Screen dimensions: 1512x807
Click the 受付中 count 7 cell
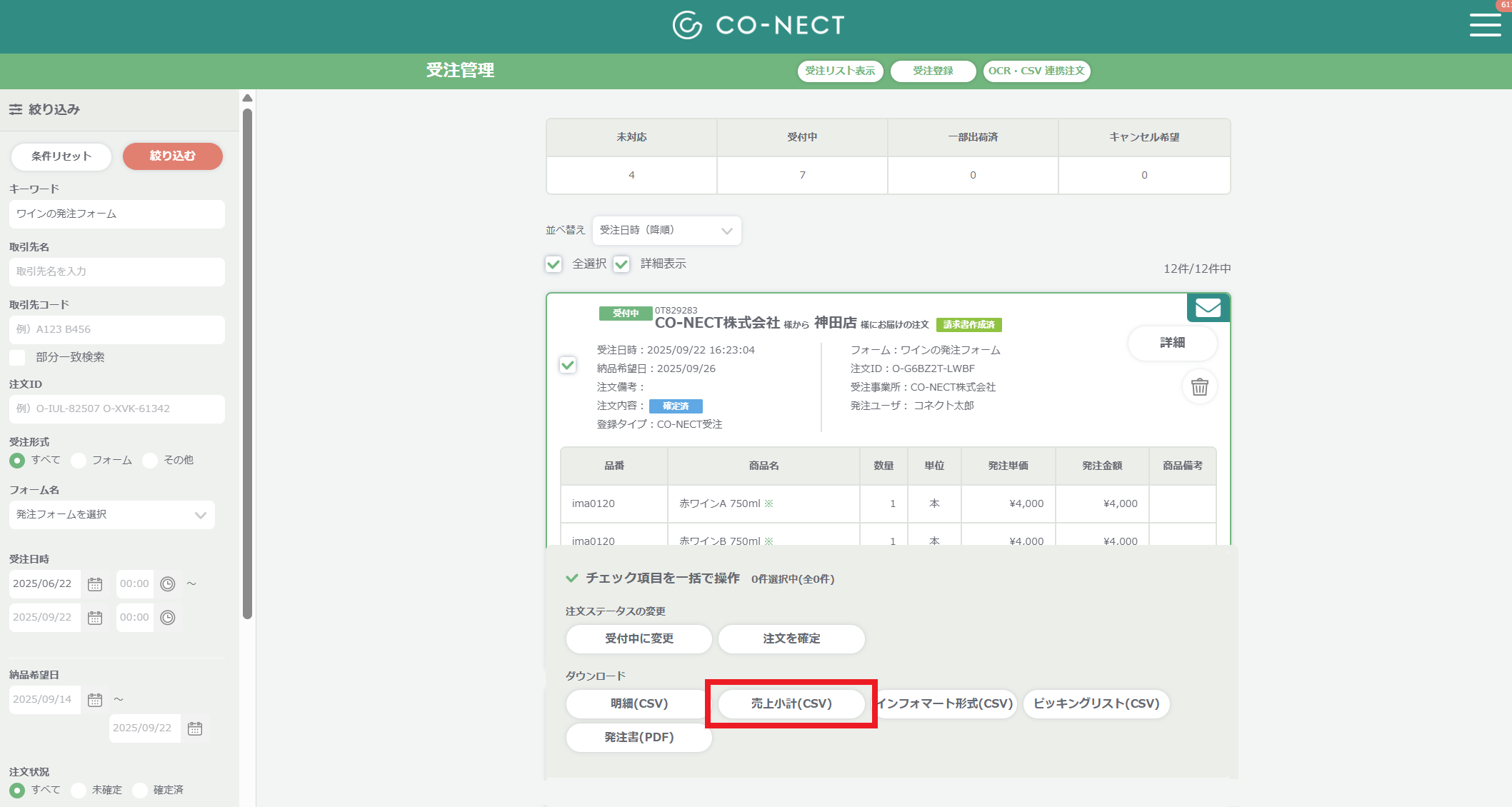pos(802,175)
